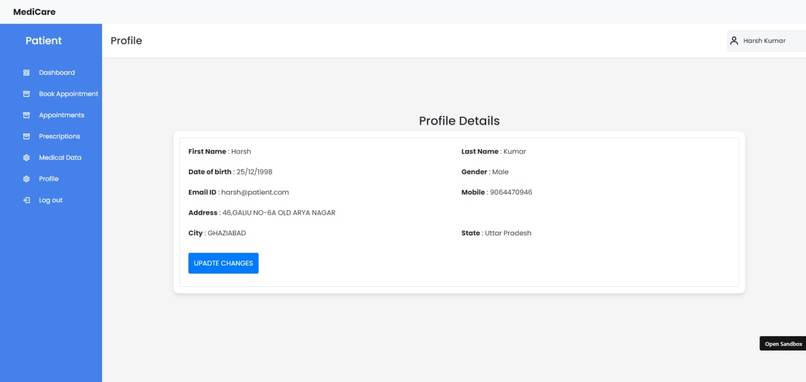Open the Prescriptions menu item

coord(59,136)
